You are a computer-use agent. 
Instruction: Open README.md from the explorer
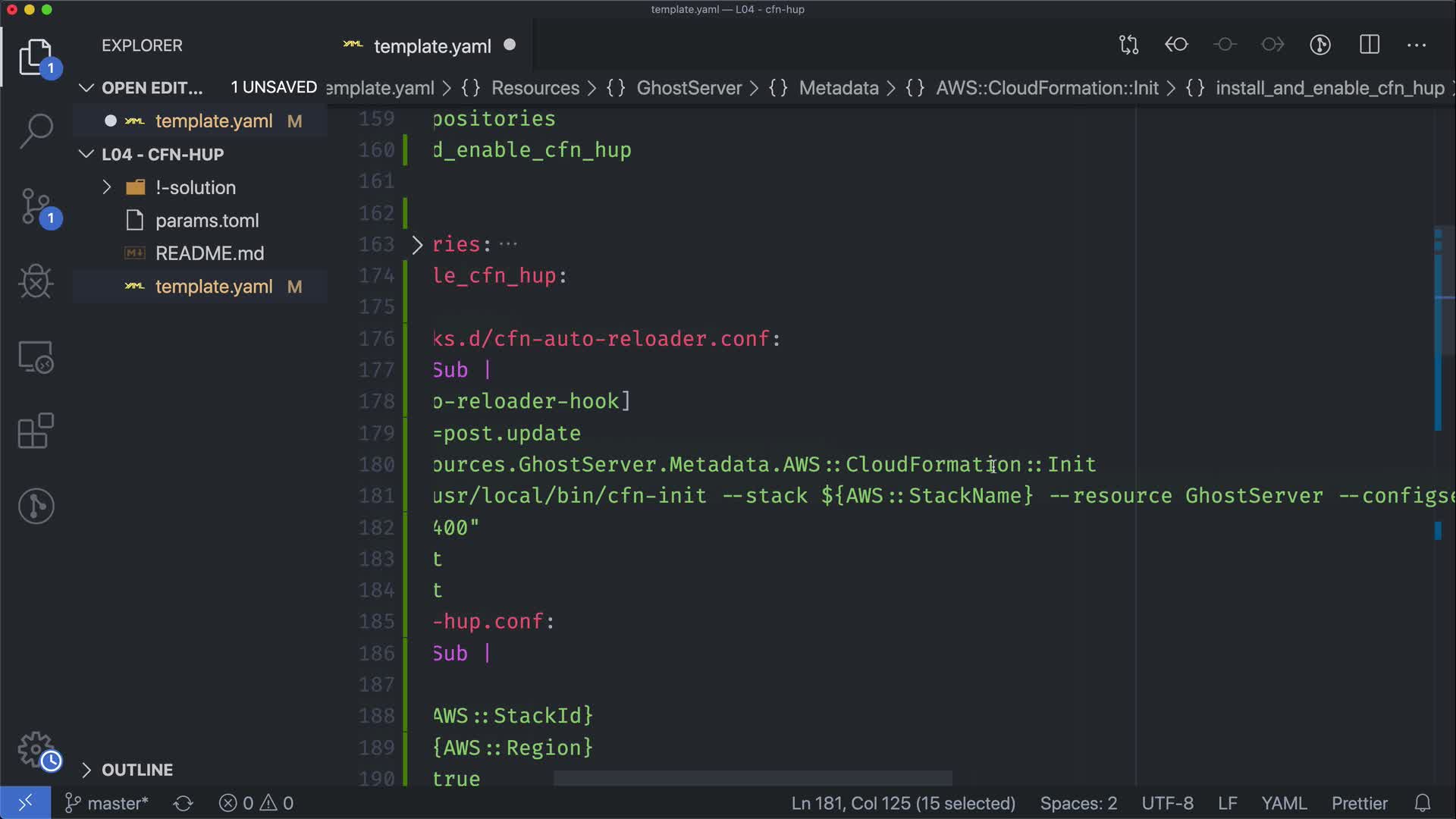[209, 253]
